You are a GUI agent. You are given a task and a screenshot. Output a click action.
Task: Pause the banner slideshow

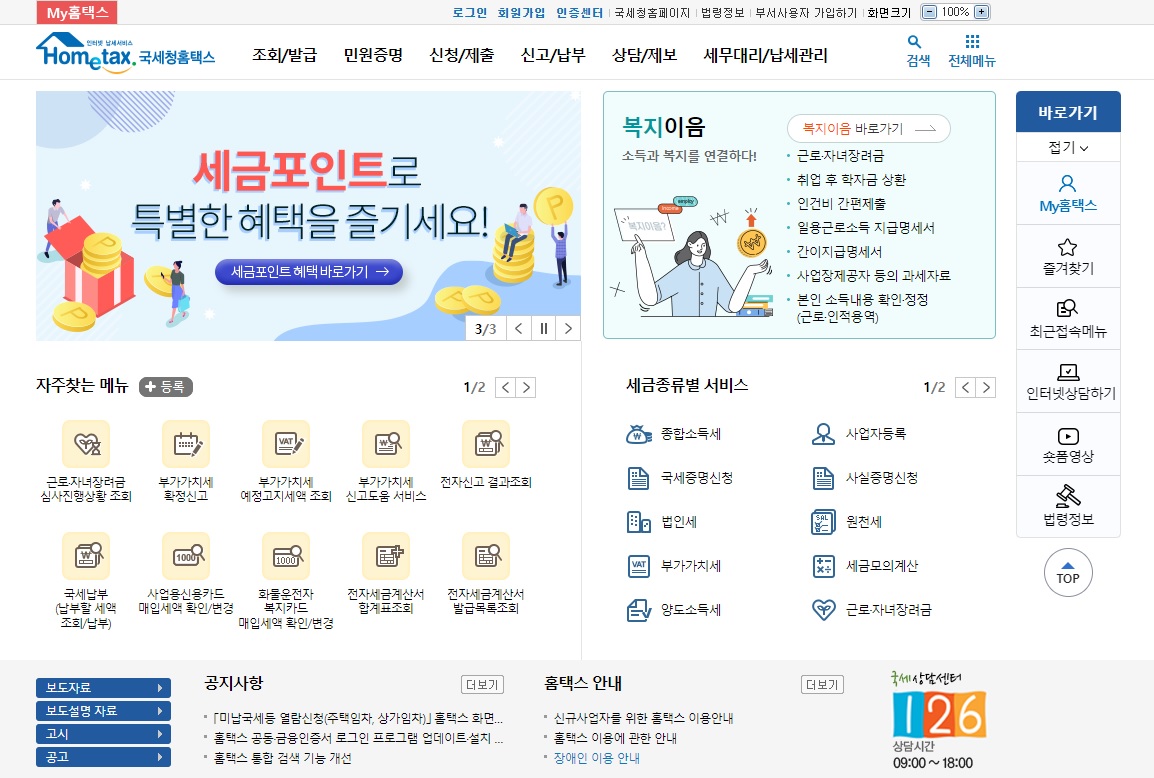pyautogui.click(x=542, y=327)
